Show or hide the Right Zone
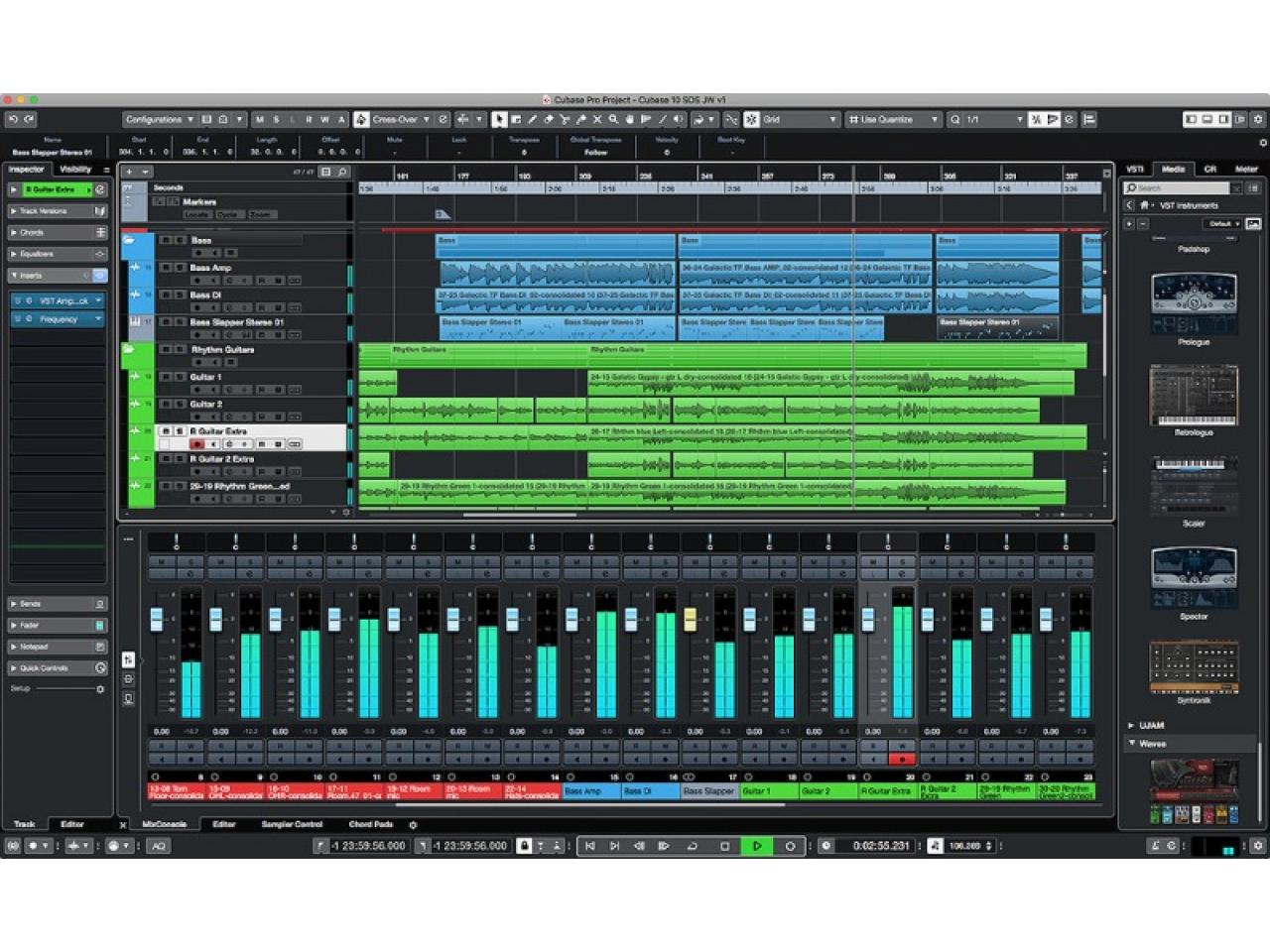This screenshot has width=1270, height=952. pyautogui.click(x=1224, y=119)
